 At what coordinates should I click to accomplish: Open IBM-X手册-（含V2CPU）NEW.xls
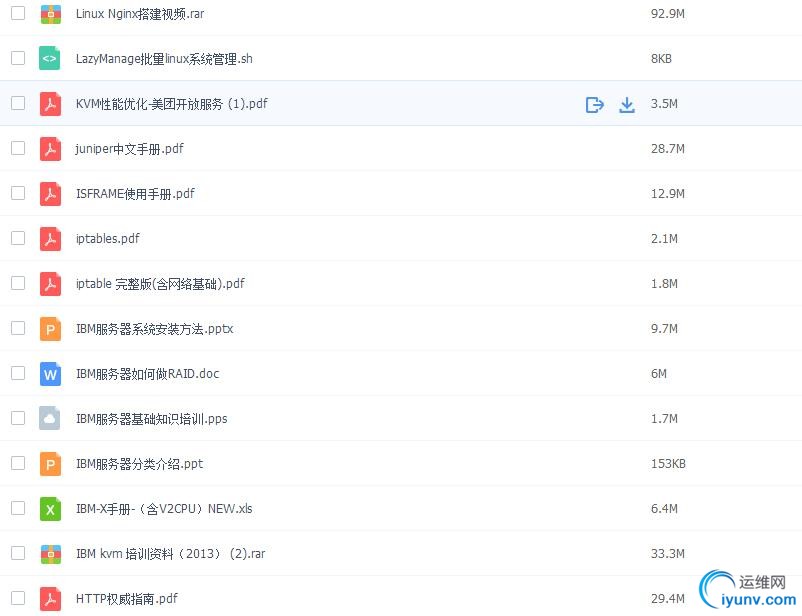click(164, 509)
